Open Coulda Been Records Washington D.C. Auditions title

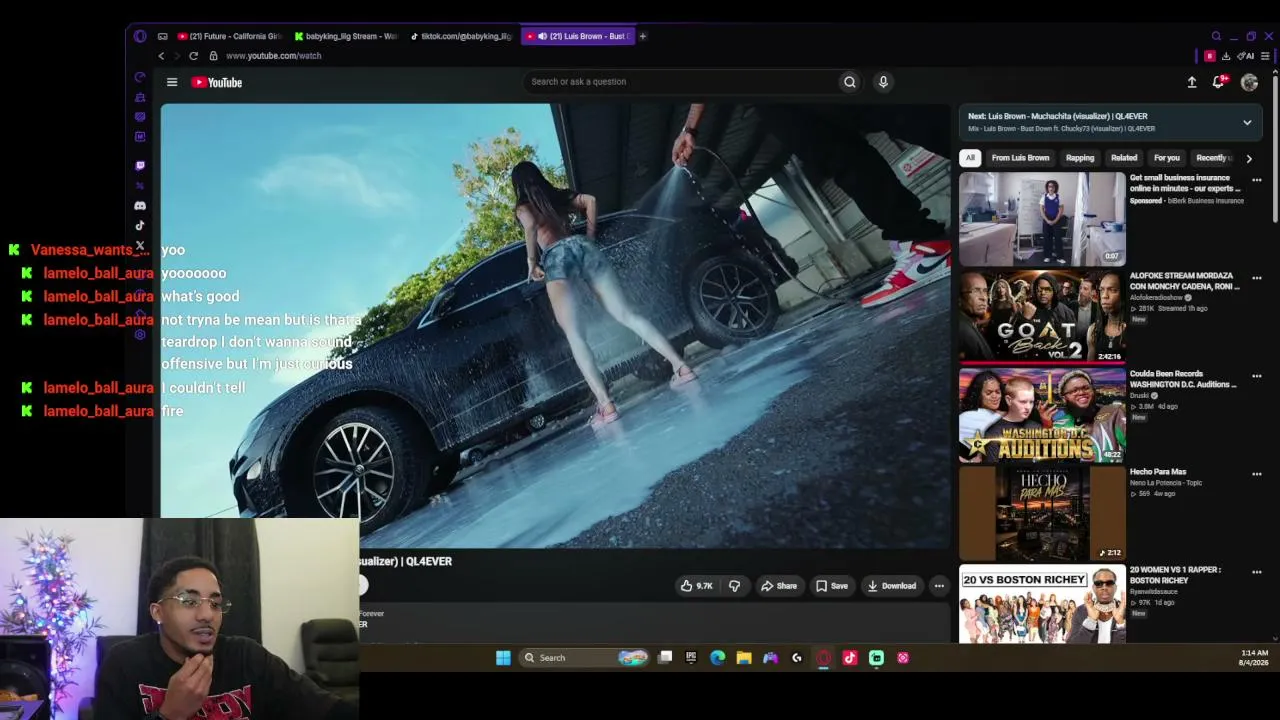pyautogui.click(x=1183, y=379)
